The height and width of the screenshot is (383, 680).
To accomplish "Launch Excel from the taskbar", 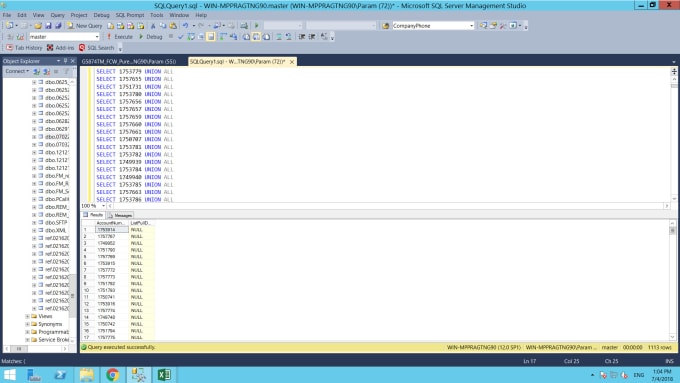I will point(164,375).
